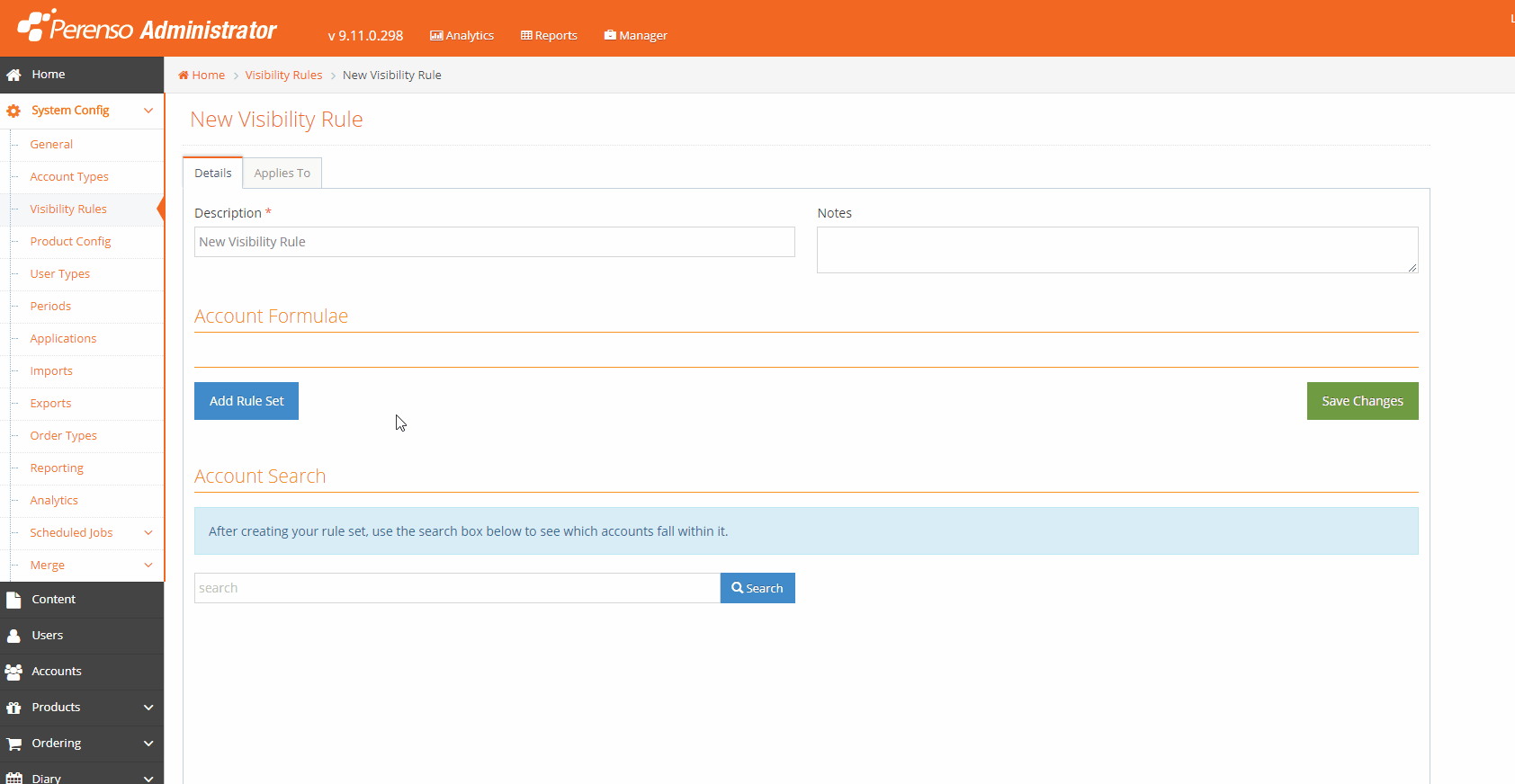1515x784 pixels.
Task: Open Applications in sidebar
Action: (x=63, y=339)
